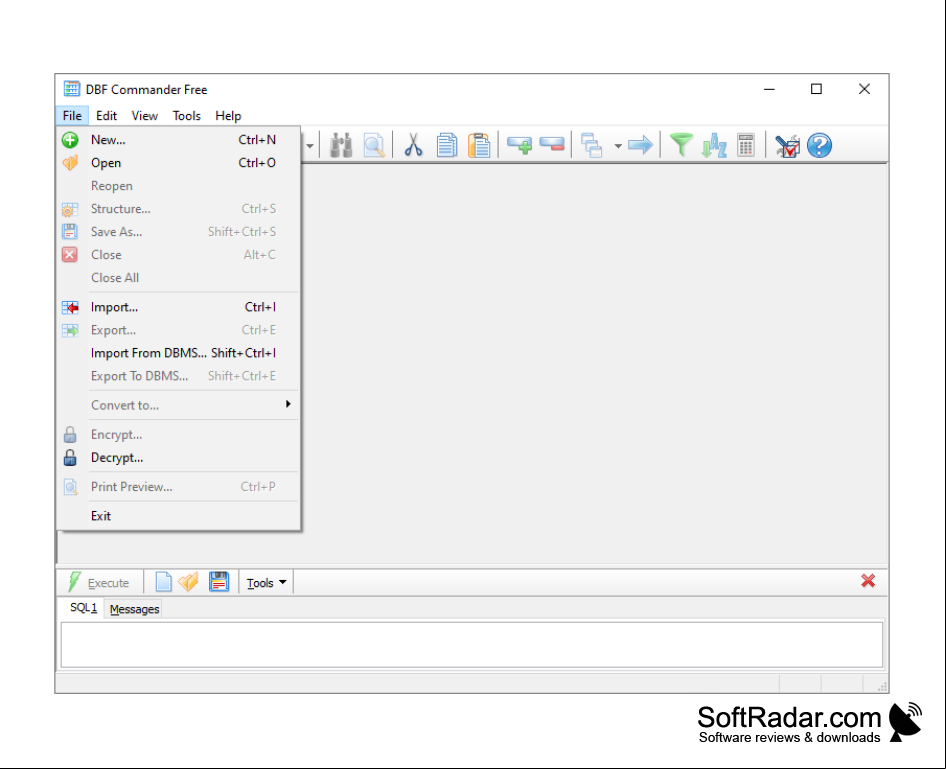The height and width of the screenshot is (769, 946).
Task: Open the SQL panel Tools dropdown
Action: (266, 583)
